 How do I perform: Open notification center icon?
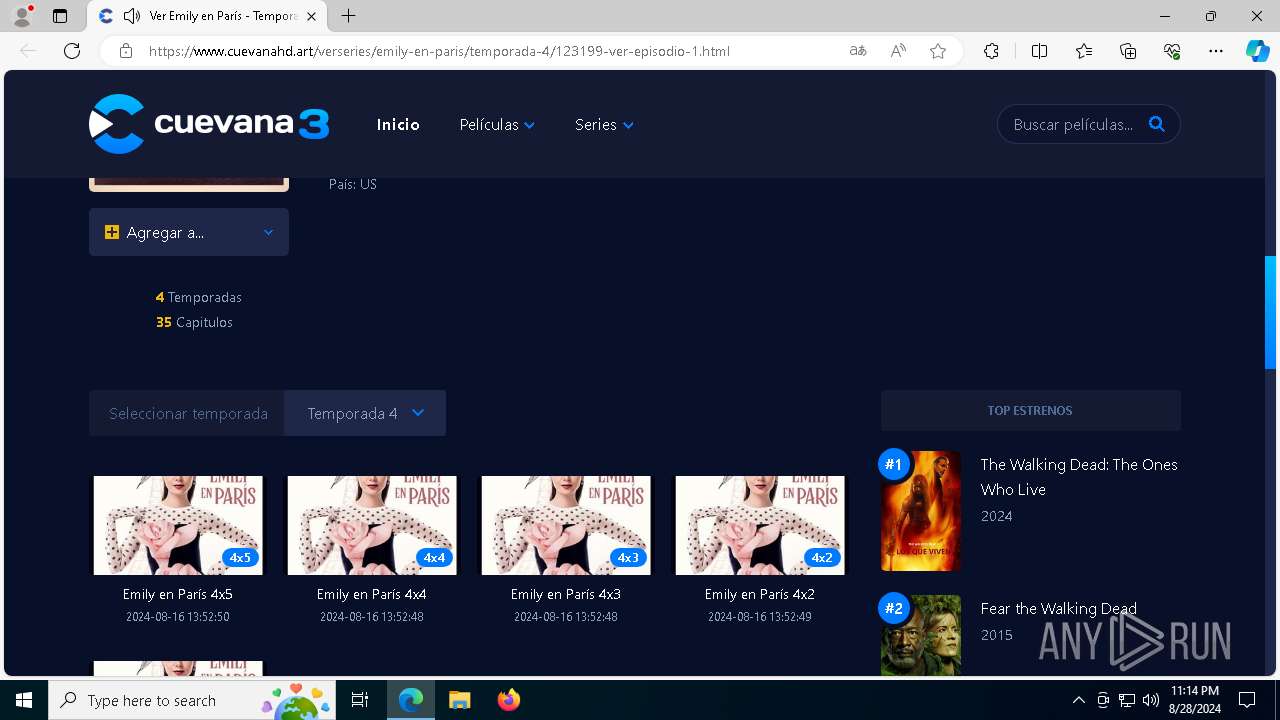coord(1247,700)
